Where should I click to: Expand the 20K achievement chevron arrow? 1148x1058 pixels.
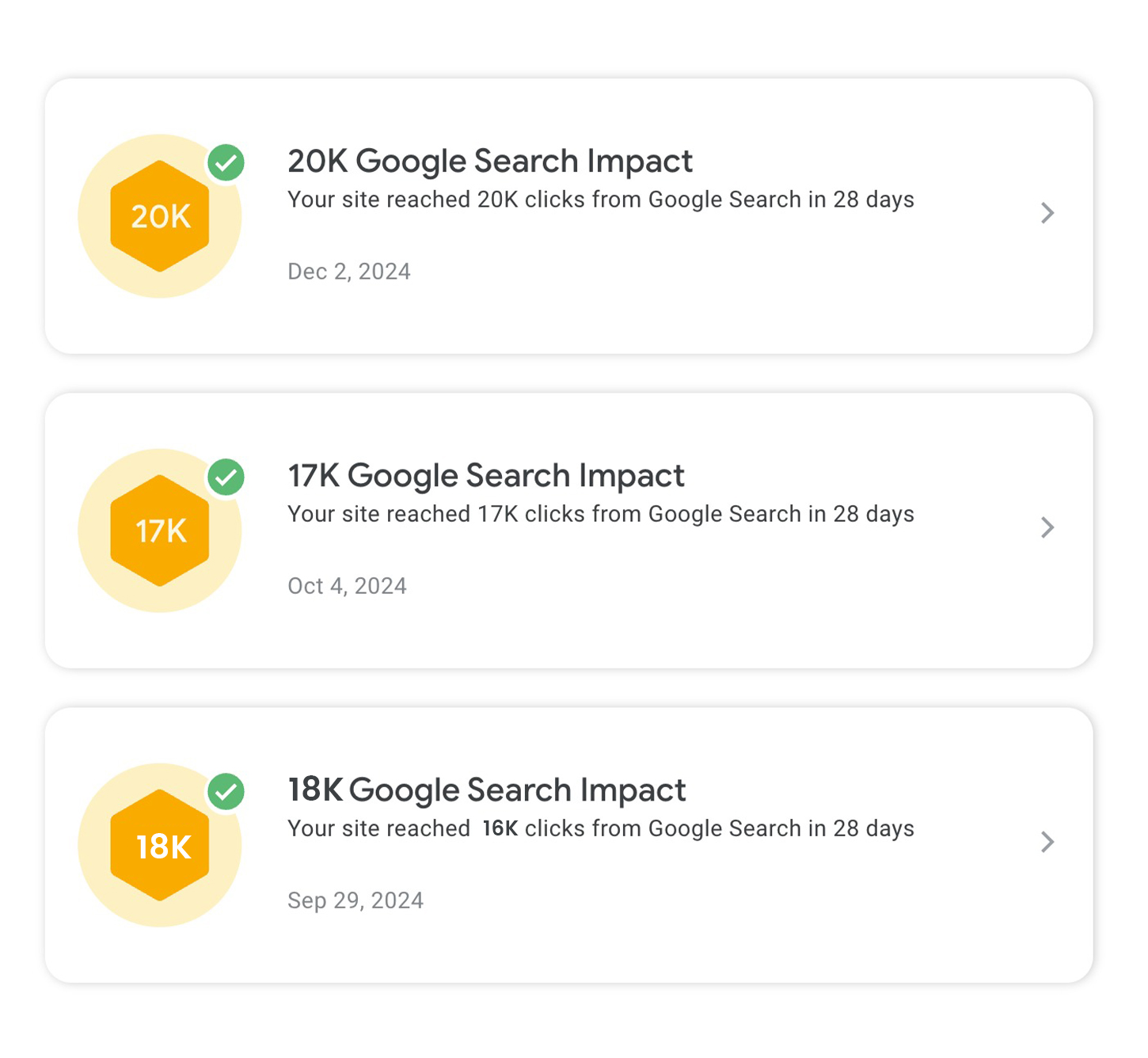coord(1047,213)
